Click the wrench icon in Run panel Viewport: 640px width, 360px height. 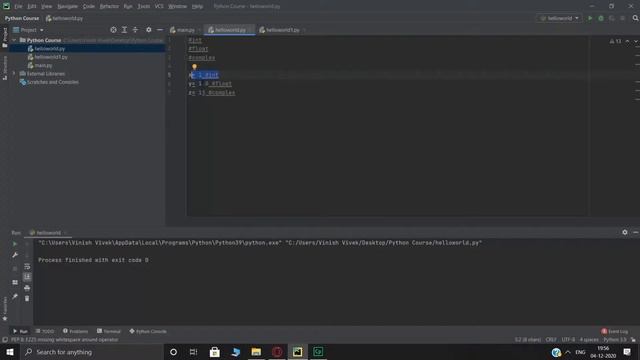point(15,255)
